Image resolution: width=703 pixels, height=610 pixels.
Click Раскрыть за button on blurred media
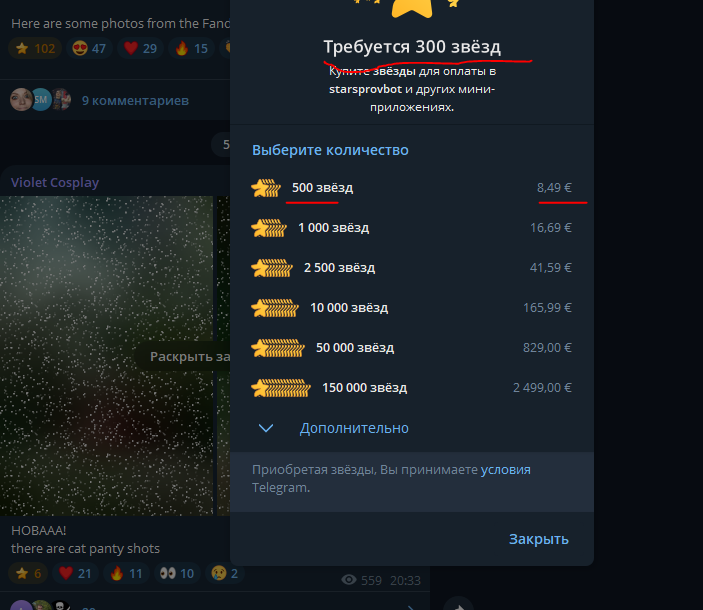point(183,356)
